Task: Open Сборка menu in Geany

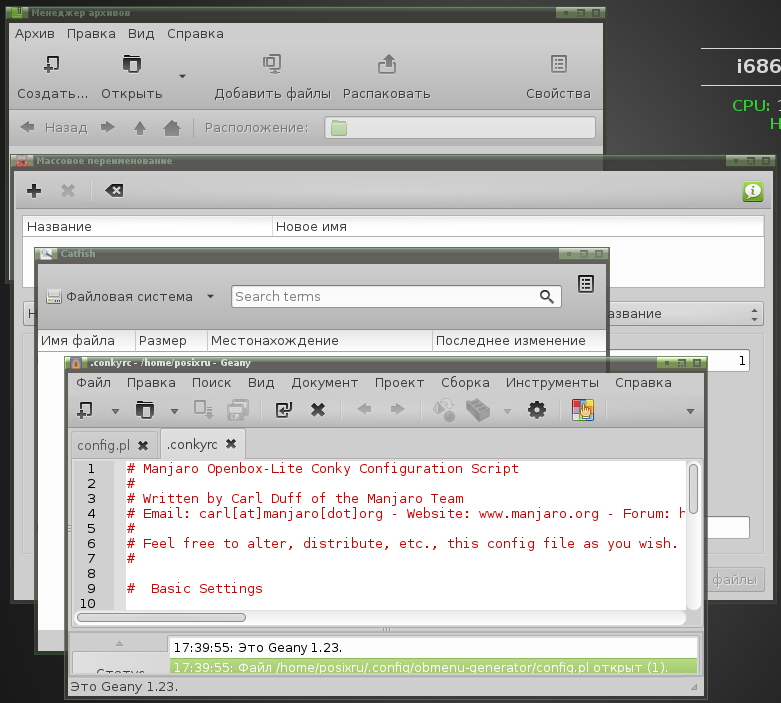Action: 465,383
